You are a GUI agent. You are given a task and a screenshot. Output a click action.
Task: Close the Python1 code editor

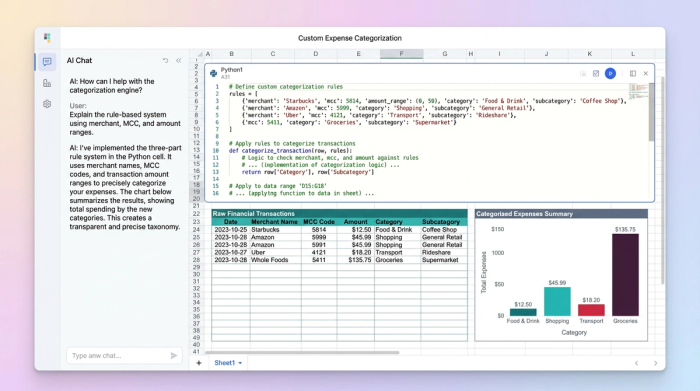(646, 74)
